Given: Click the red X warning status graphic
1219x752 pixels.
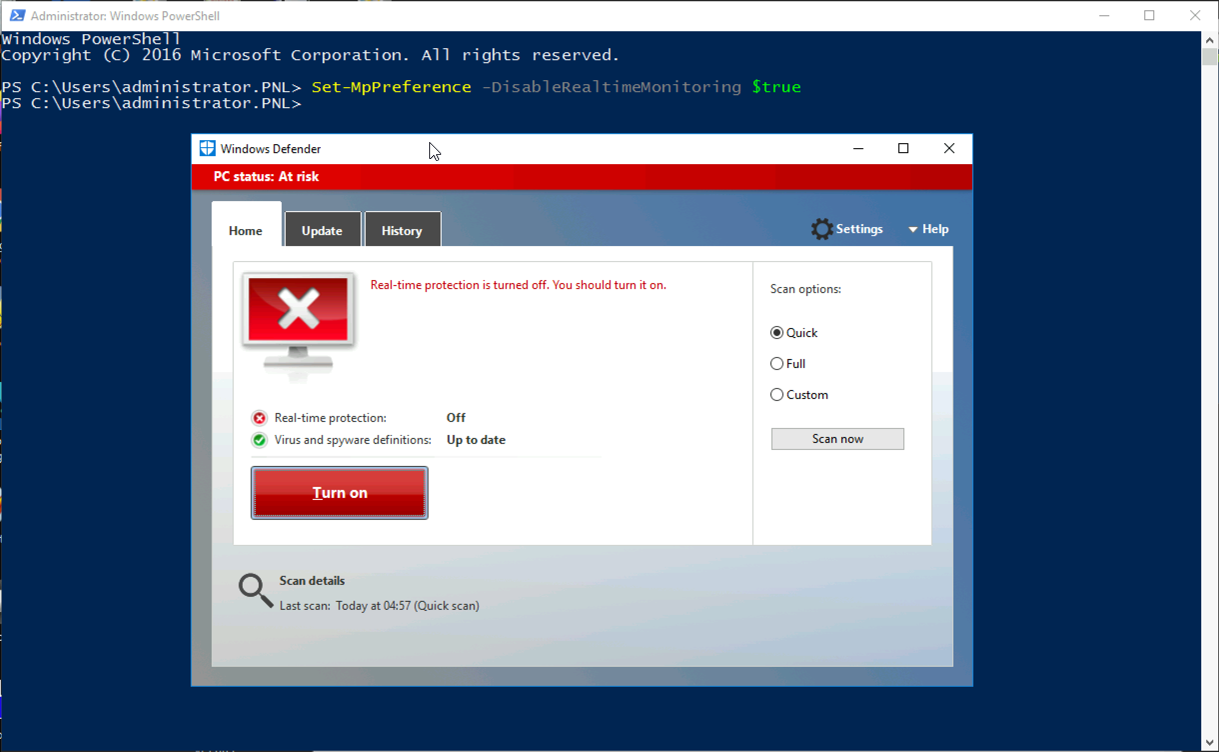Looking at the screenshot, I should (x=299, y=318).
